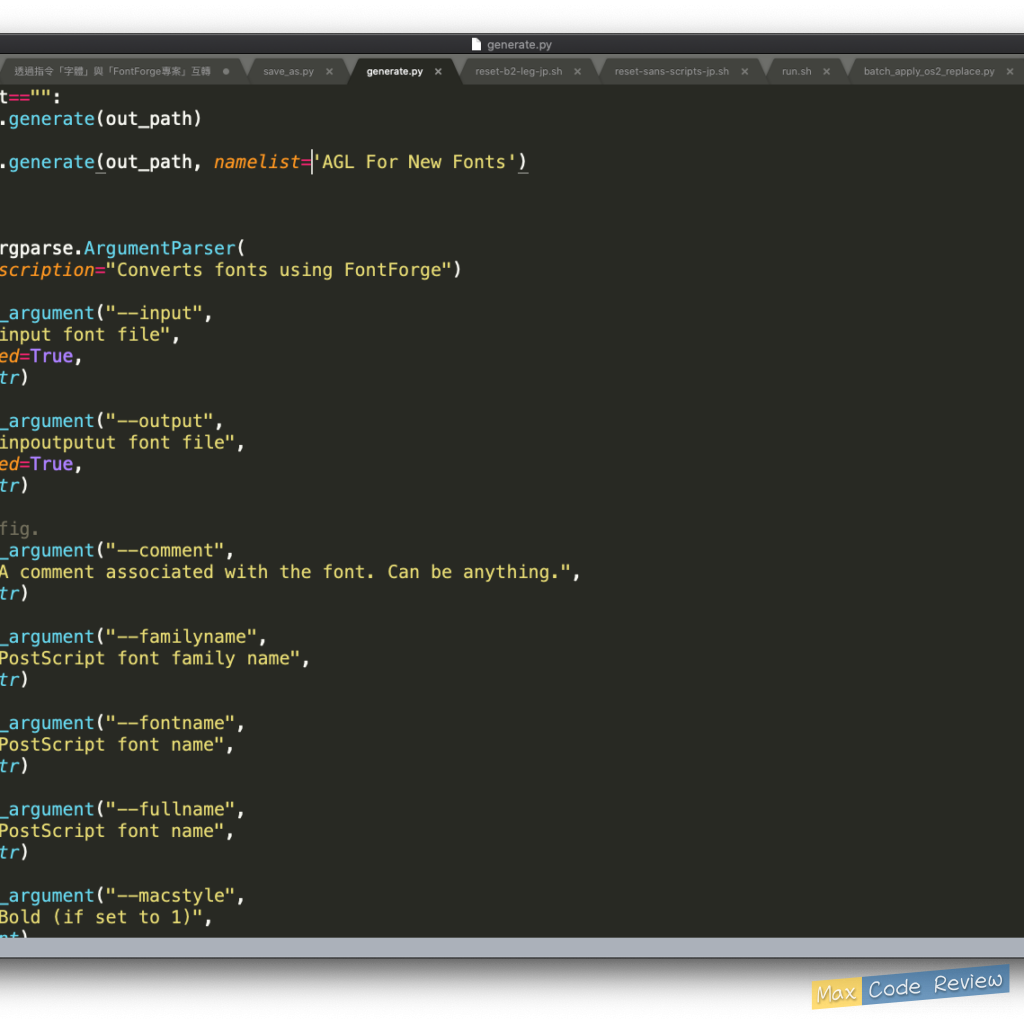1024x1024 pixels.
Task: Close the run.sh tab
Action: [826, 72]
